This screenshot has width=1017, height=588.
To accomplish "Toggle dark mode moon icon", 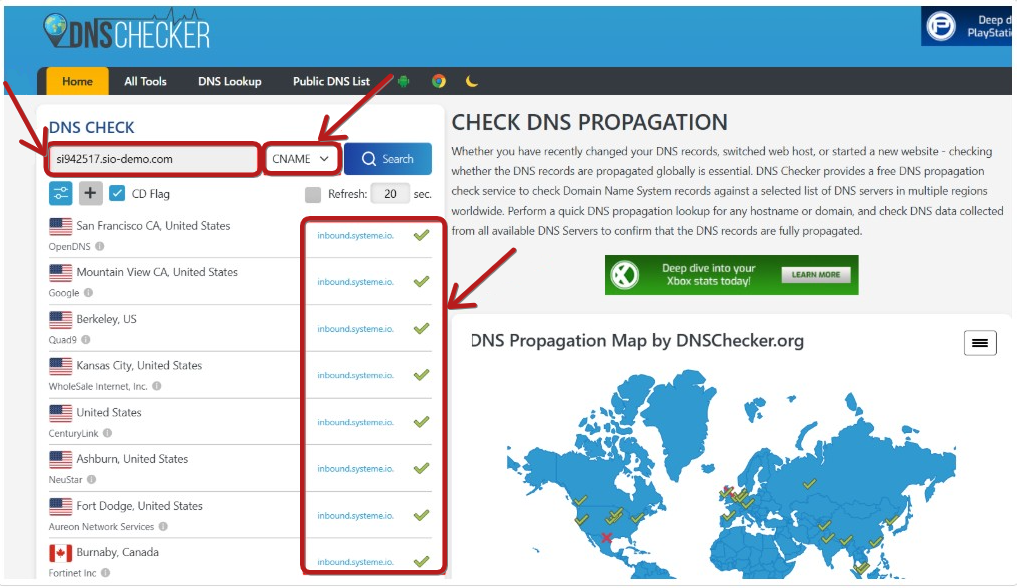I will (x=472, y=81).
